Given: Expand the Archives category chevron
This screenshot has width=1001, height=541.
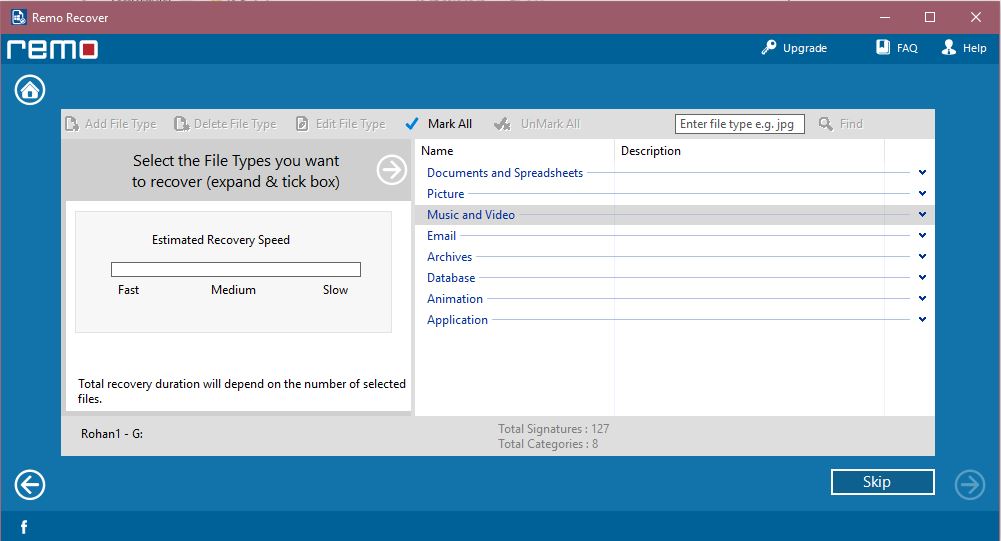Looking at the screenshot, I should point(922,257).
